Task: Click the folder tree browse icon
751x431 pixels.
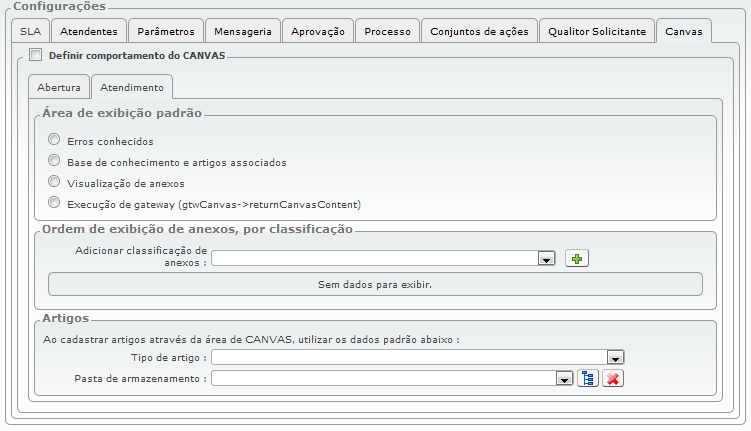Action: point(589,378)
